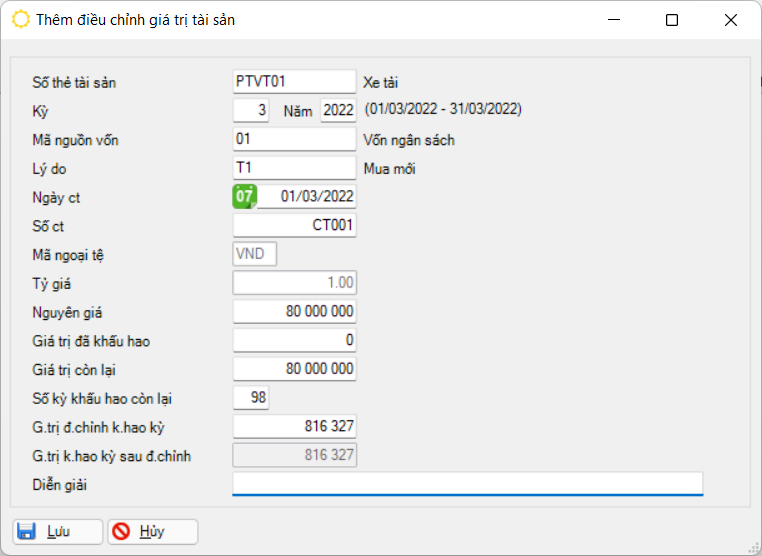The height and width of the screenshot is (556, 762).
Task: Maximize the asset adjustment dialog window
Action: coord(672,20)
